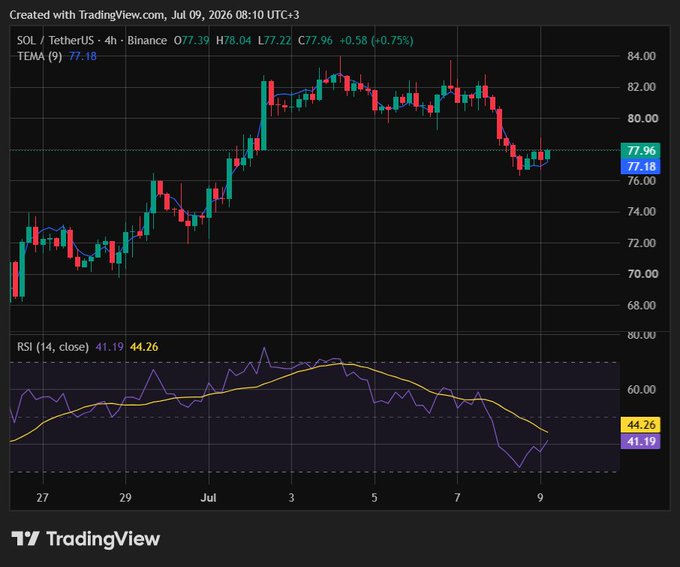The height and width of the screenshot is (567, 680).
Task: Click the 'Created with TradingView.com' caption
Action: pos(87,15)
